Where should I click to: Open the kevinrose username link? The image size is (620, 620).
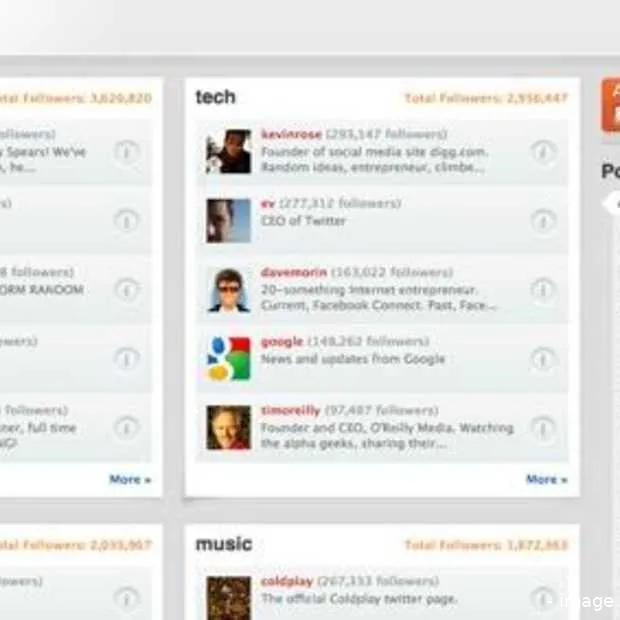point(290,134)
